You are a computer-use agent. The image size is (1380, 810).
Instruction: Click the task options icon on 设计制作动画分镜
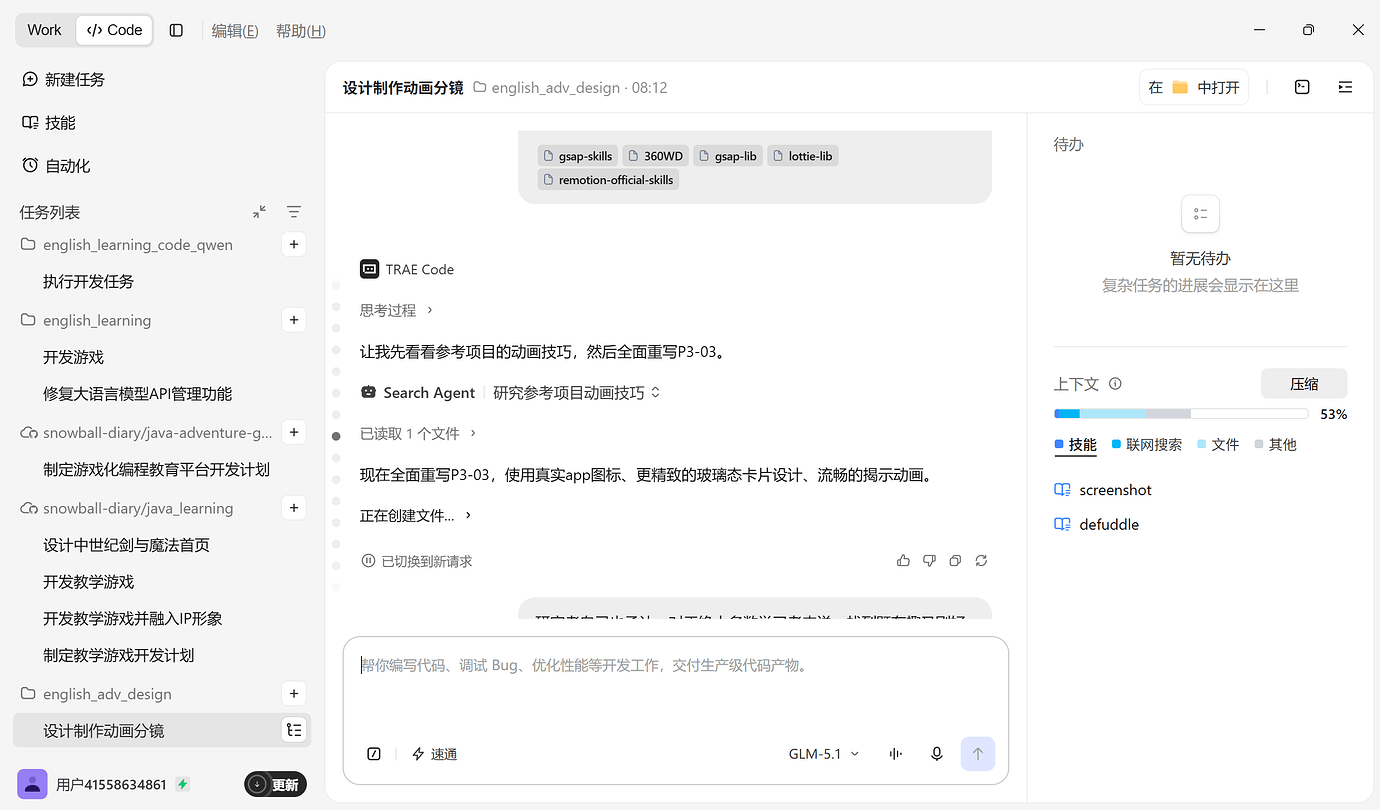point(294,730)
